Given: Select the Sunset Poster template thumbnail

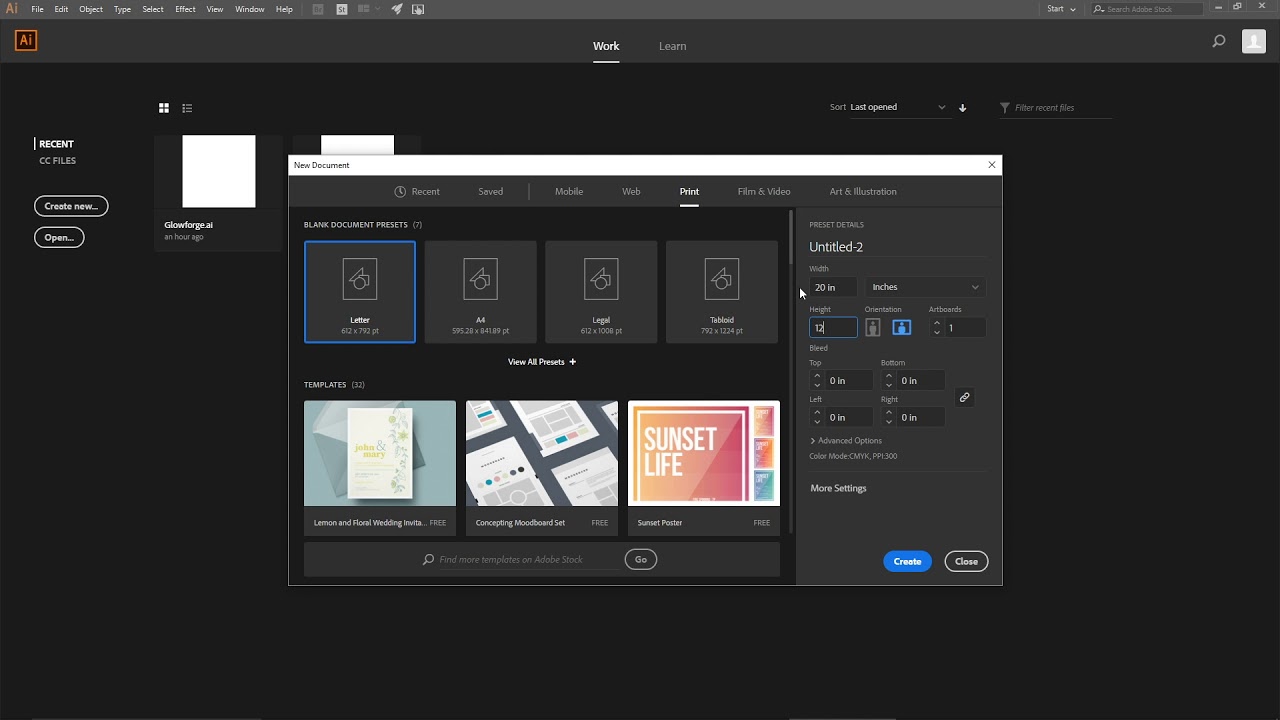Looking at the screenshot, I should tap(704, 455).
